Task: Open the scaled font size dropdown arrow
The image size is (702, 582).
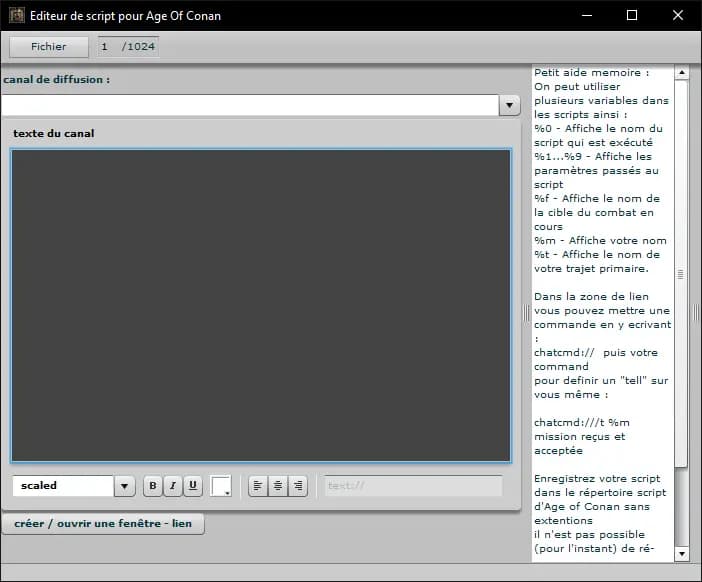Action: click(x=124, y=486)
